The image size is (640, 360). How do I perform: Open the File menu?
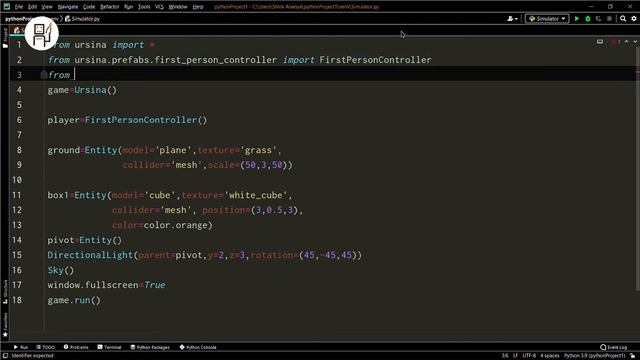point(19,7)
